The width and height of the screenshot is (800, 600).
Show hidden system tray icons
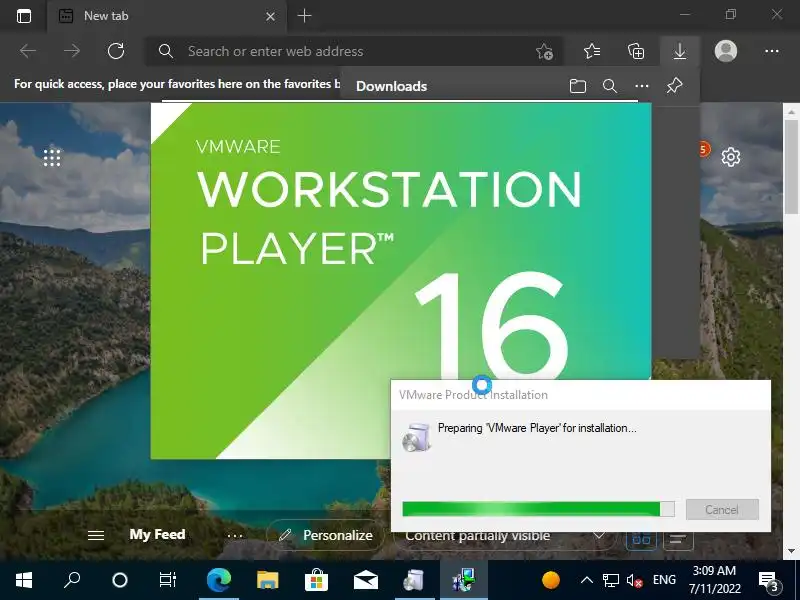(x=587, y=580)
